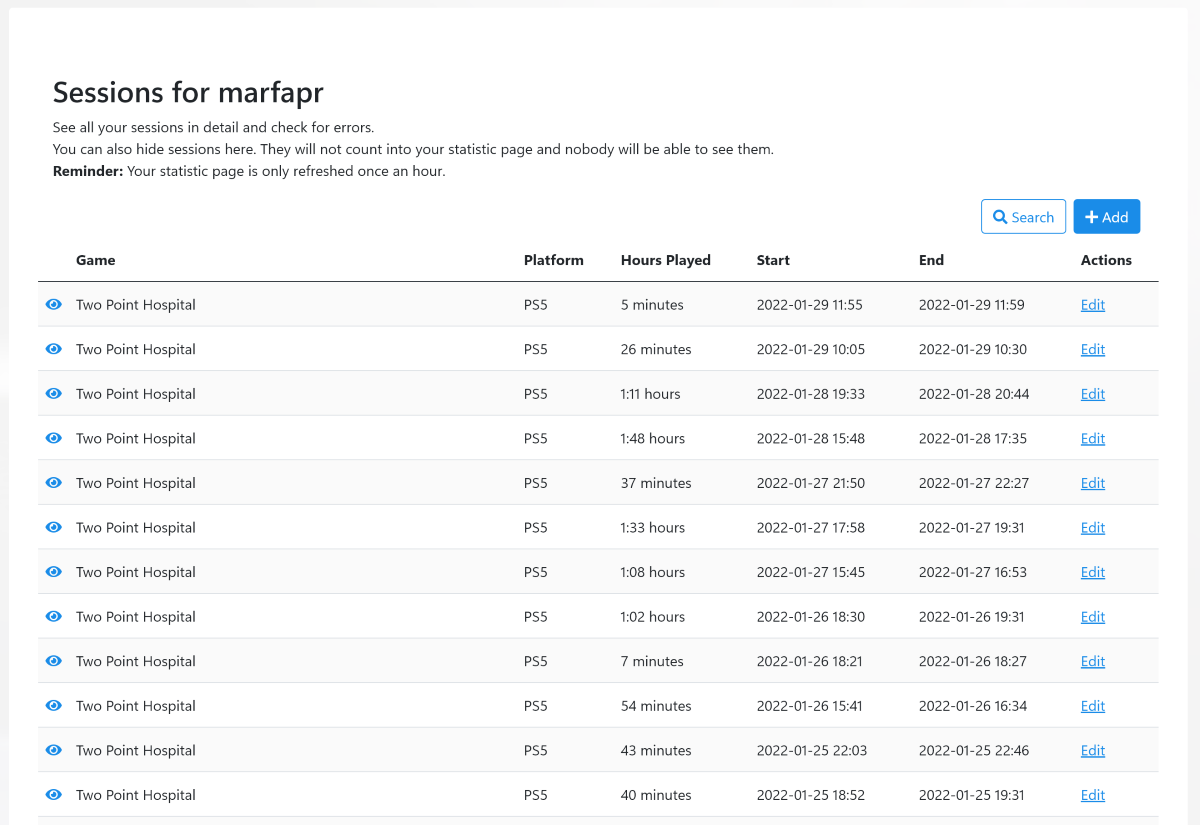Add a new session with the Add button
Image resolution: width=1200 pixels, height=825 pixels.
click(x=1106, y=217)
